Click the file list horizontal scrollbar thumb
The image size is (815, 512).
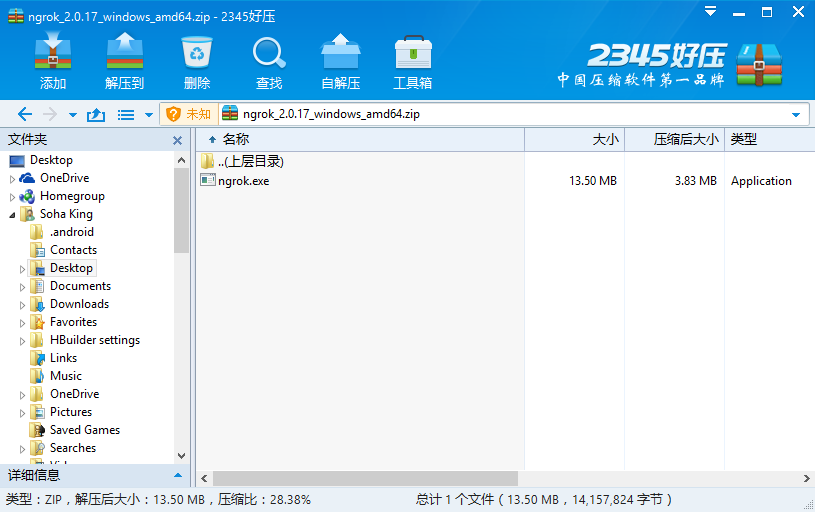click(x=365, y=478)
